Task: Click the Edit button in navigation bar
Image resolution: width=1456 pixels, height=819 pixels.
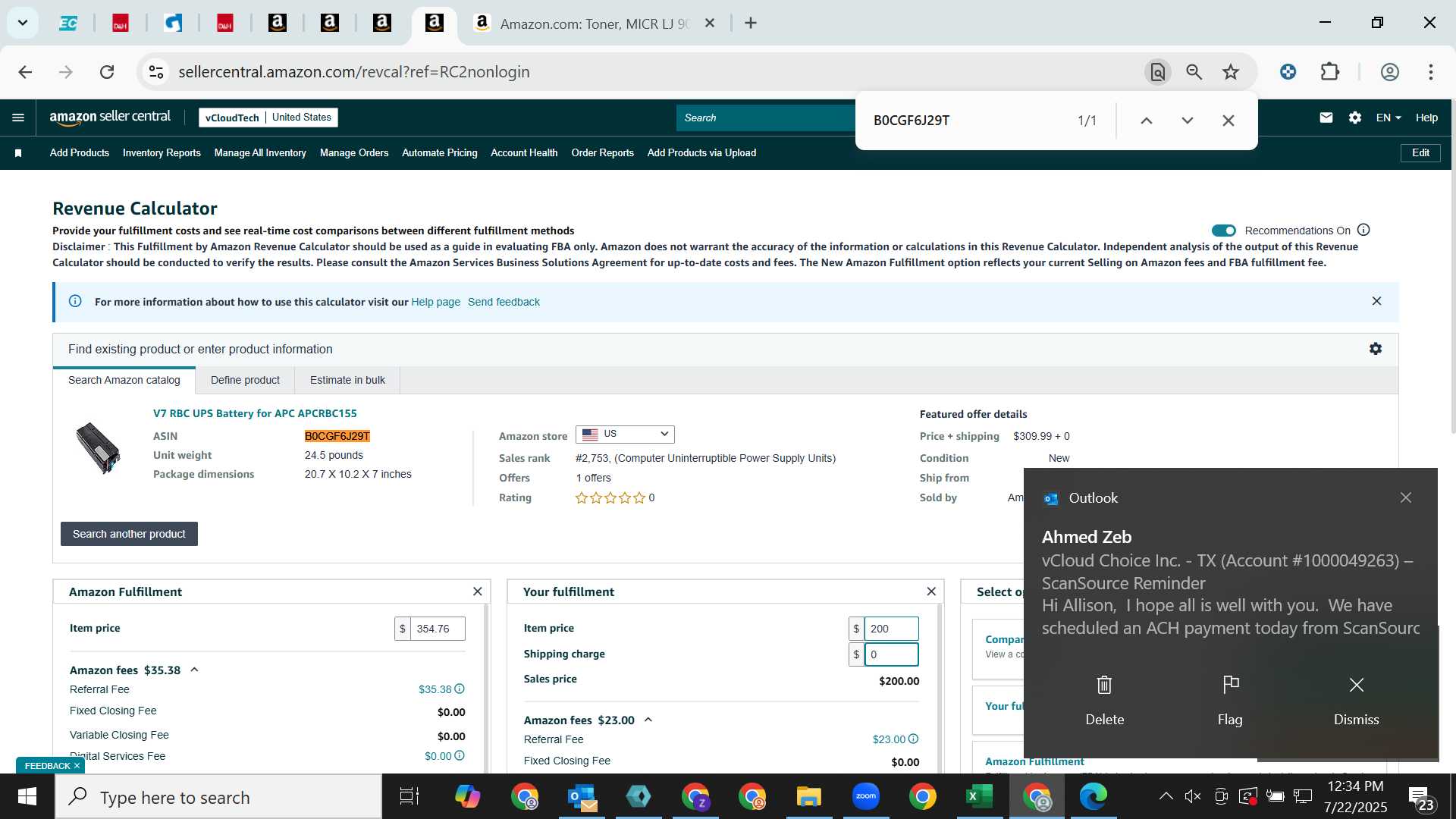Action: click(1420, 153)
